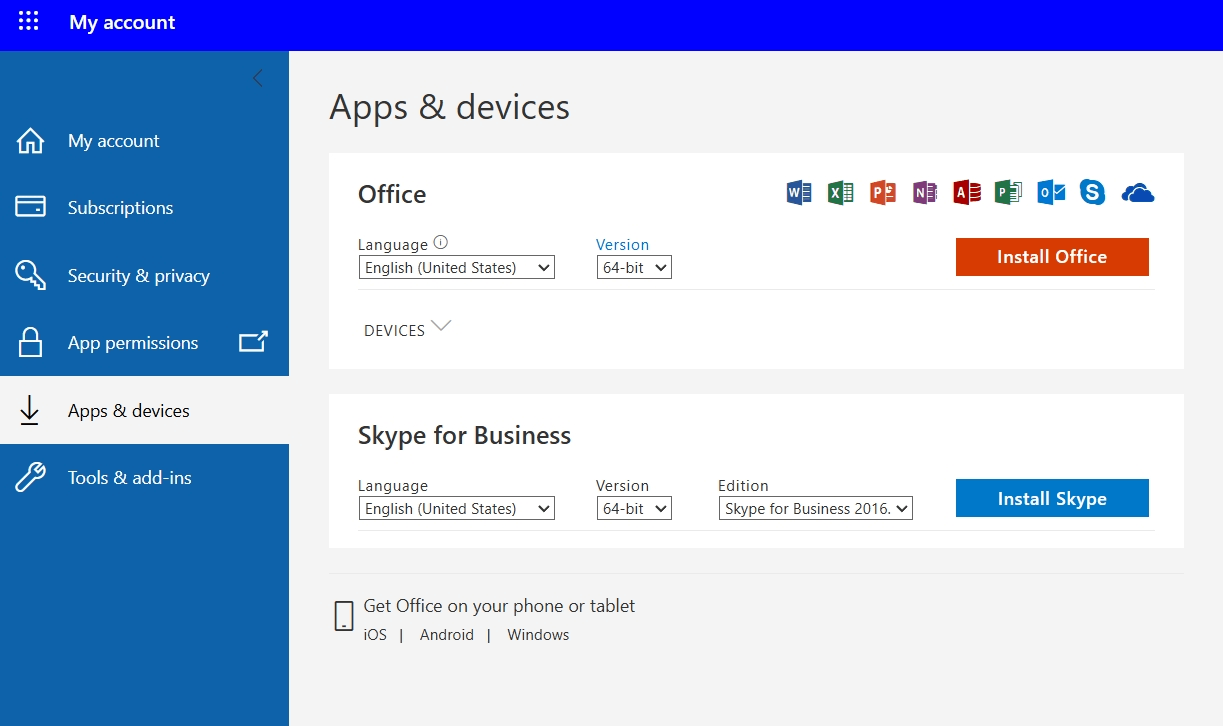Click the home icon beside My account
The width and height of the screenshot is (1223, 726).
[x=31, y=141]
